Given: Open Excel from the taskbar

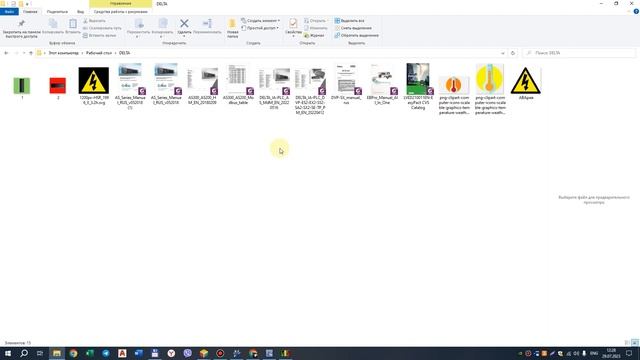Looking at the screenshot, I should coord(90,353).
